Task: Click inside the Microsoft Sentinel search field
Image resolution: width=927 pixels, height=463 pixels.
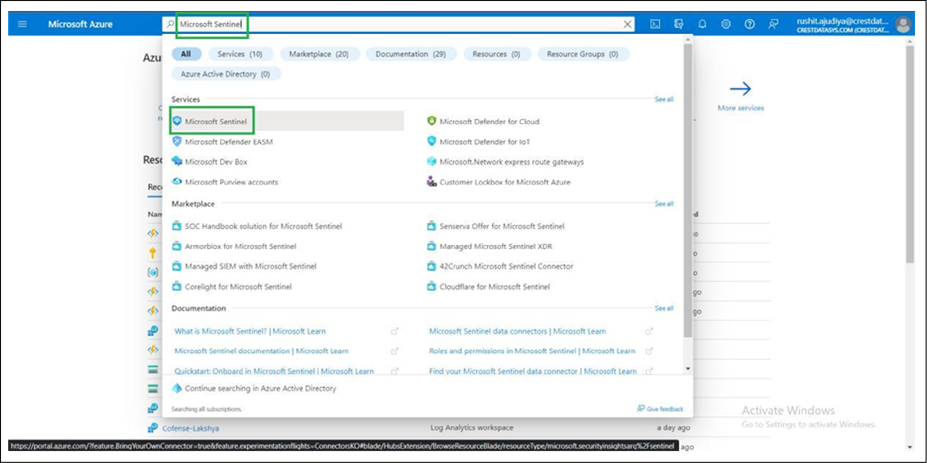Action: point(399,24)
